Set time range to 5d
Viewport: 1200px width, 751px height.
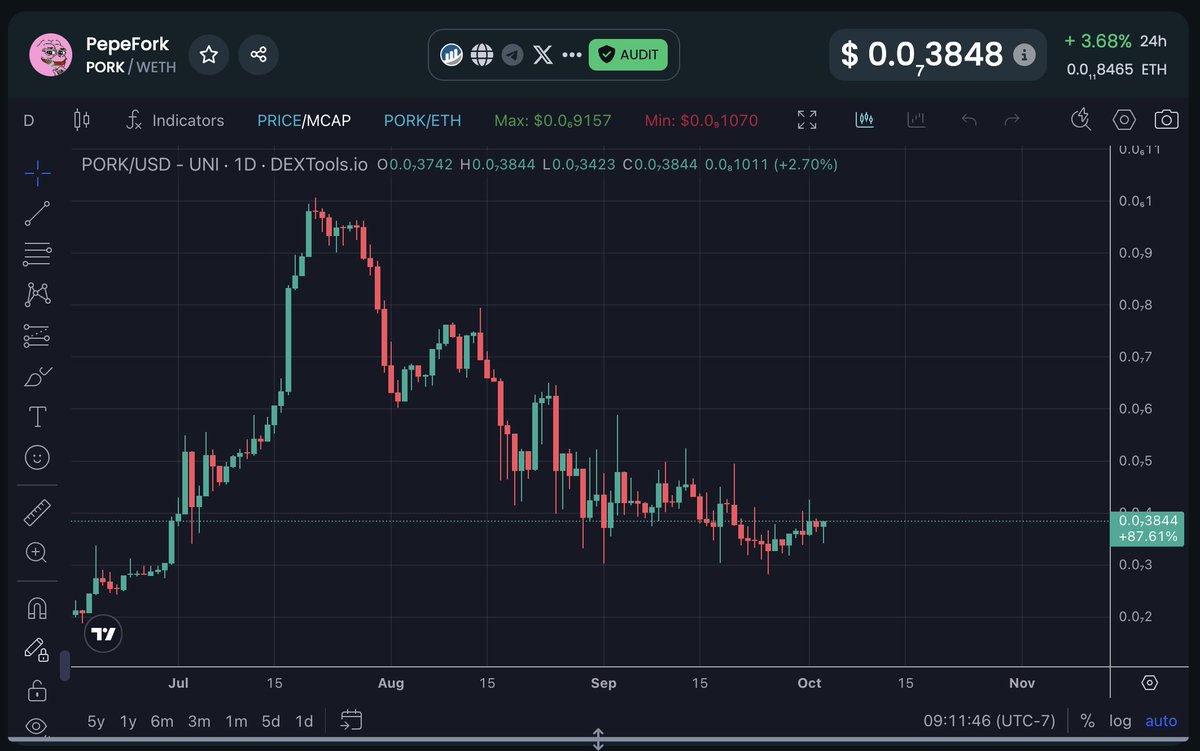pyautogui.click(x=271, y=721)
